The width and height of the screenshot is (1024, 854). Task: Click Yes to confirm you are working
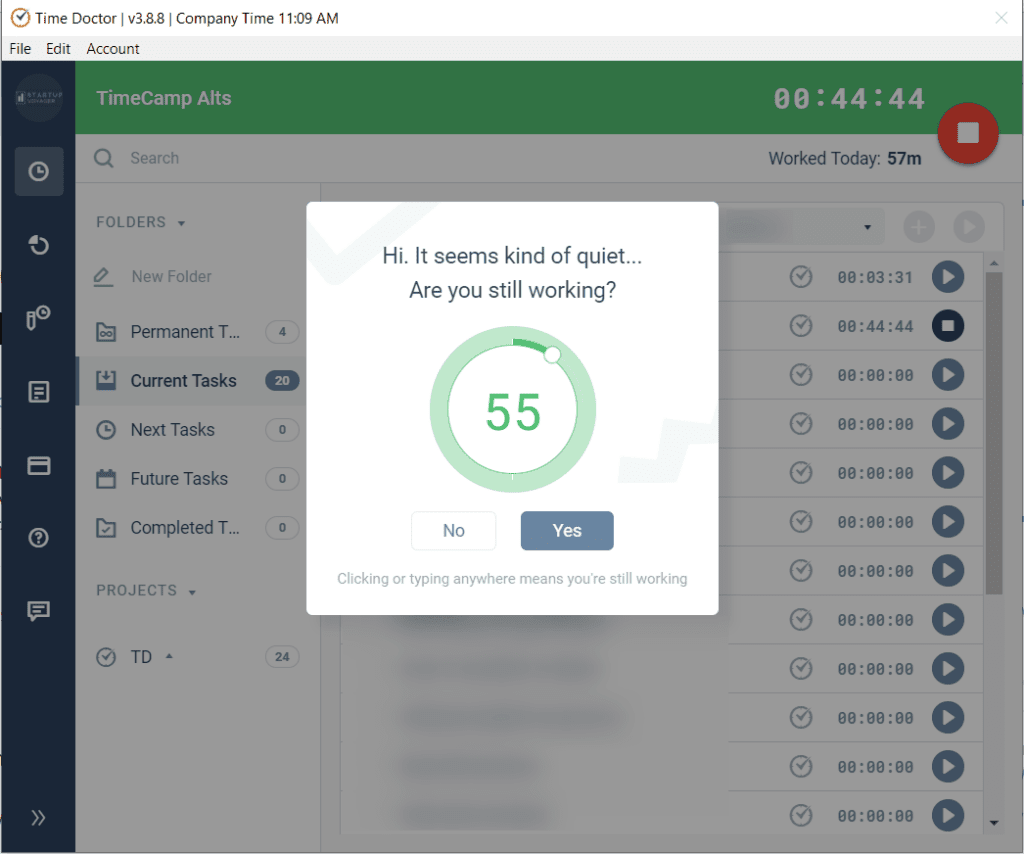point(567,531)
